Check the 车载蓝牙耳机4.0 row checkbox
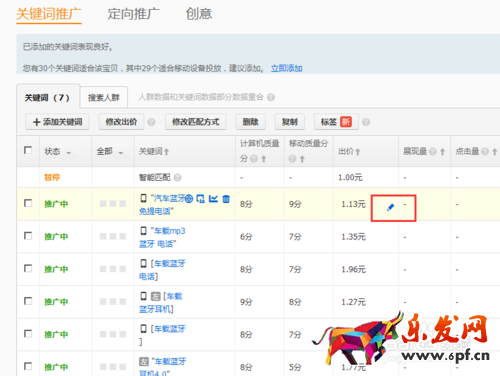 pos(28,366)
